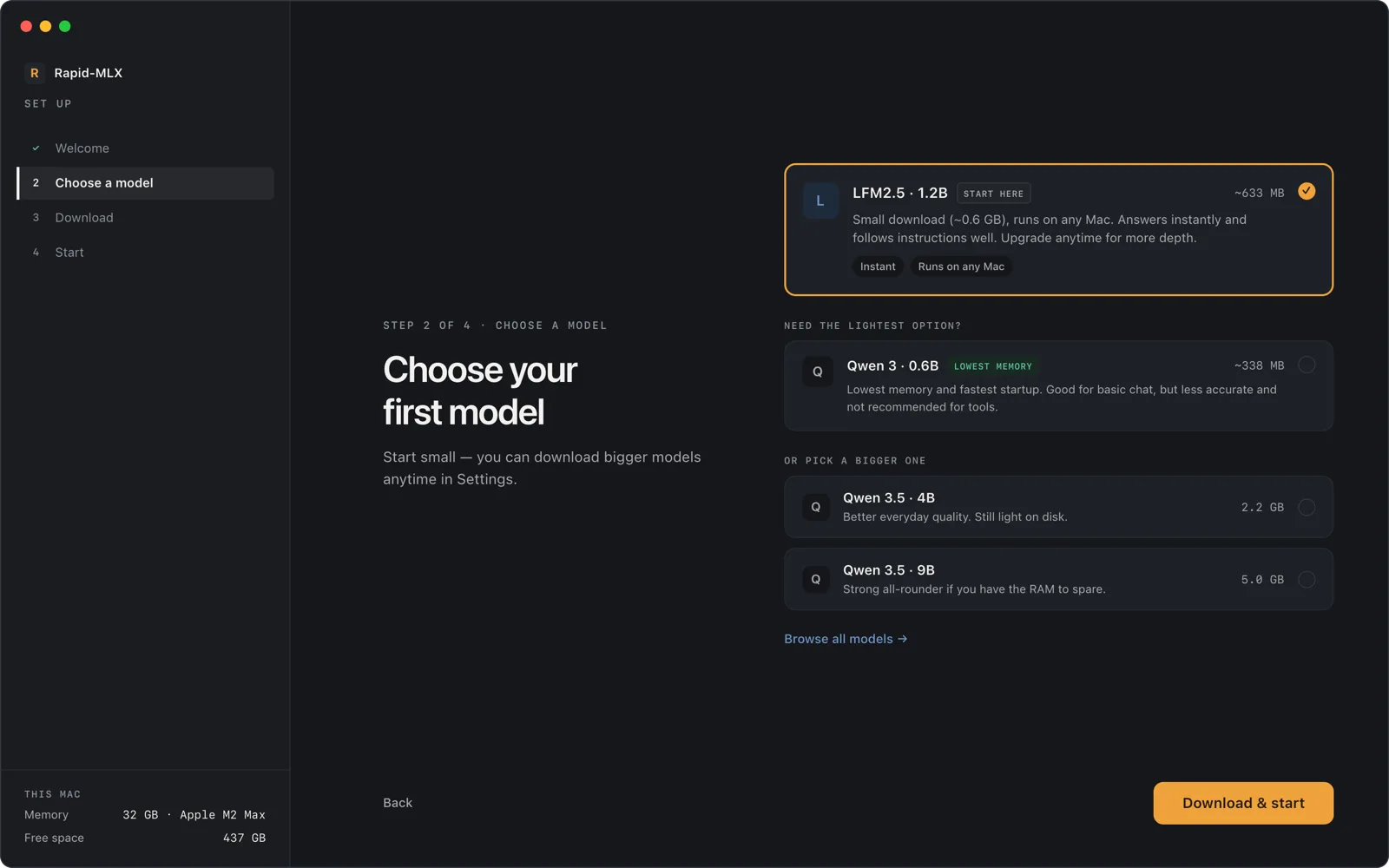1389x868 pixels.
Task: Click the 5.0 GB size label
Action: pyautogui.click(x=1262, y=579)
